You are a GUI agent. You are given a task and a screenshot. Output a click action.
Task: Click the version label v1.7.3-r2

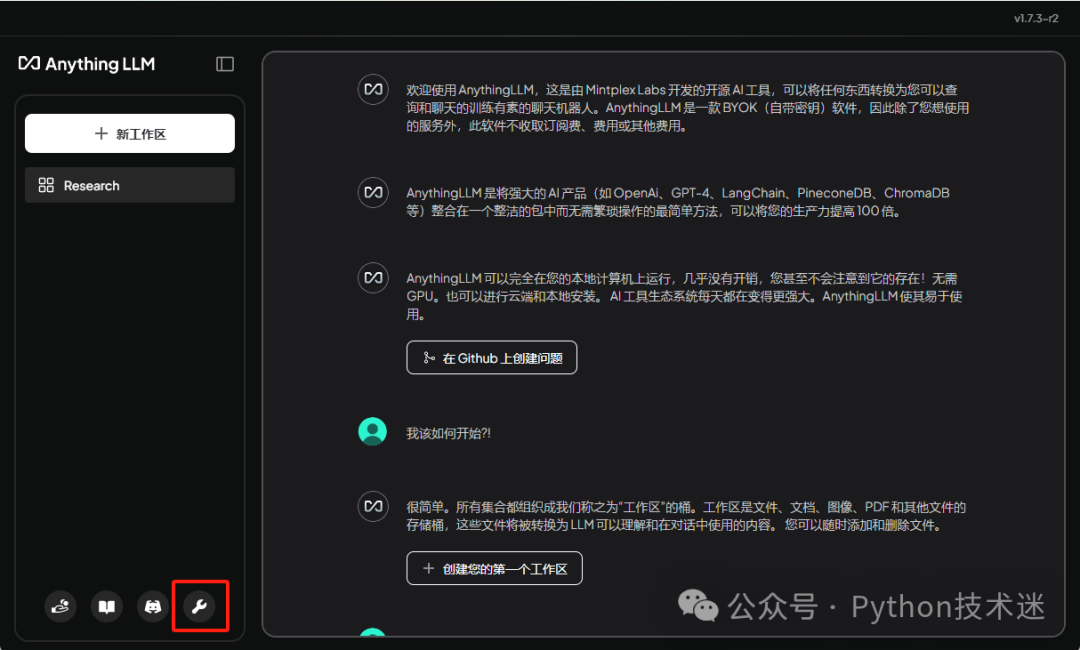(1036, 19)
